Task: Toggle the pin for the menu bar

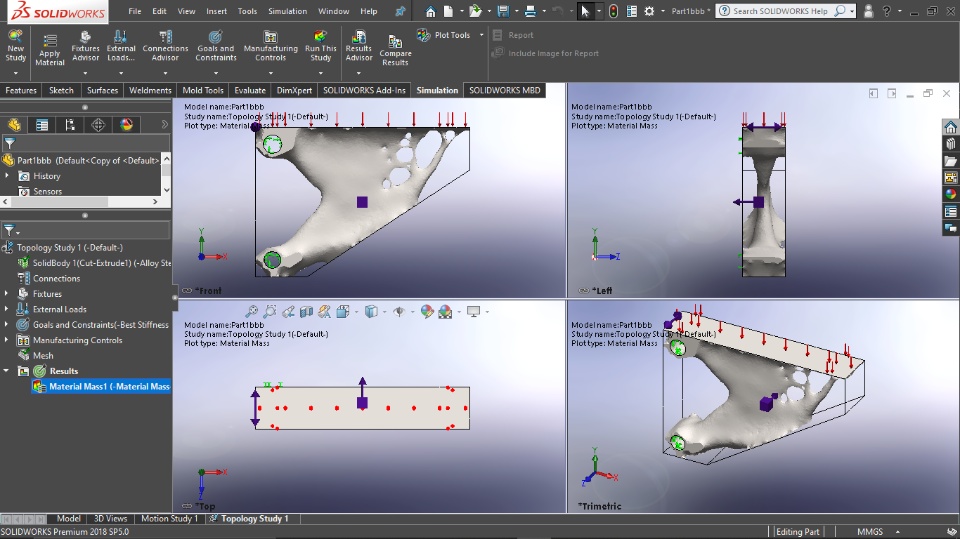Action: [401, 11]
